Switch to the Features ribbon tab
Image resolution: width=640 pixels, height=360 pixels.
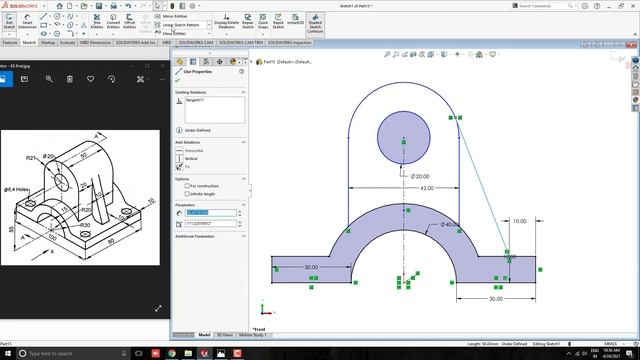coord(10,42)
